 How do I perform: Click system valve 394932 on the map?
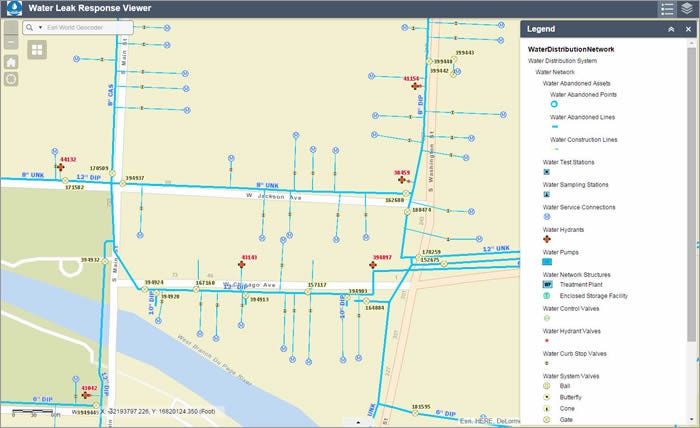105,262
